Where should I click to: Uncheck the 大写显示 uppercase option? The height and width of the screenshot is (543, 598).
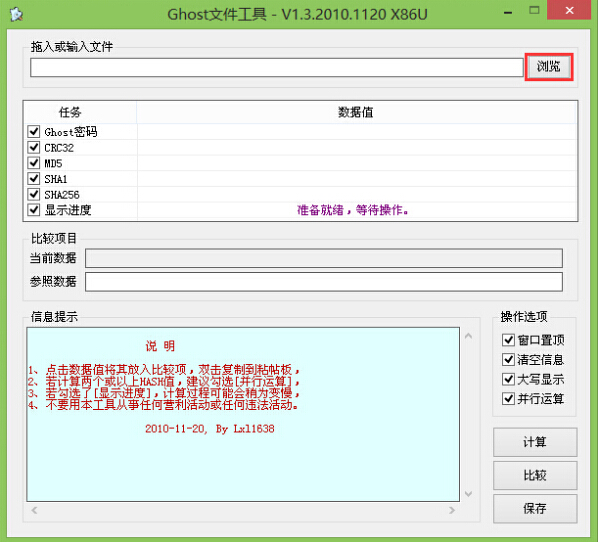coord(508,379)
